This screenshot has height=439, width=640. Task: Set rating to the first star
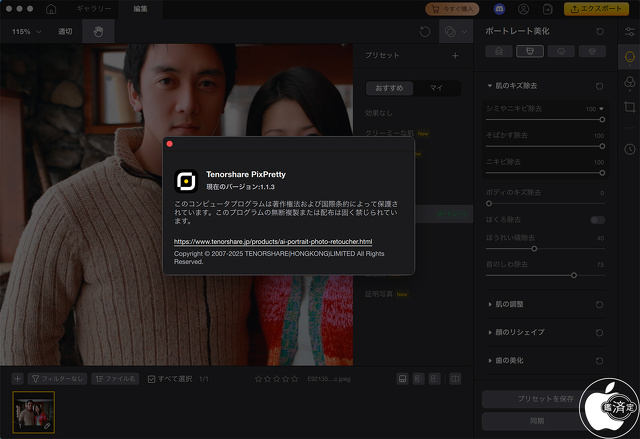258,379
